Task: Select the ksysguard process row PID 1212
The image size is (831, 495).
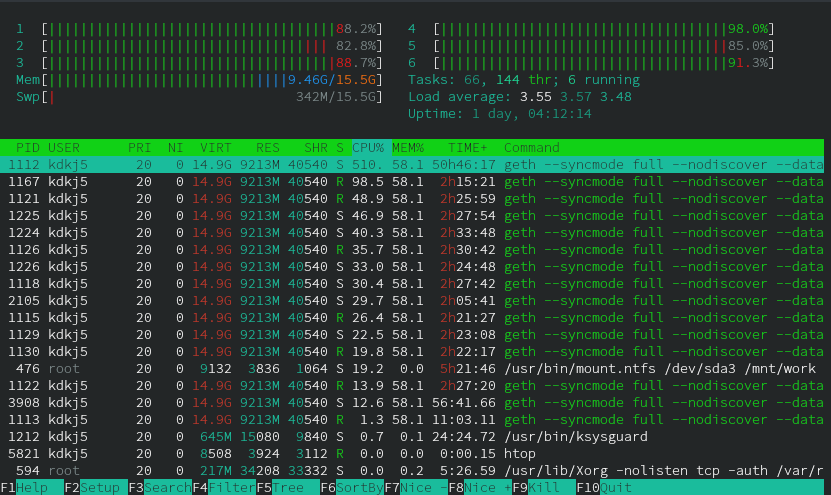Action: tap(412, 436)
